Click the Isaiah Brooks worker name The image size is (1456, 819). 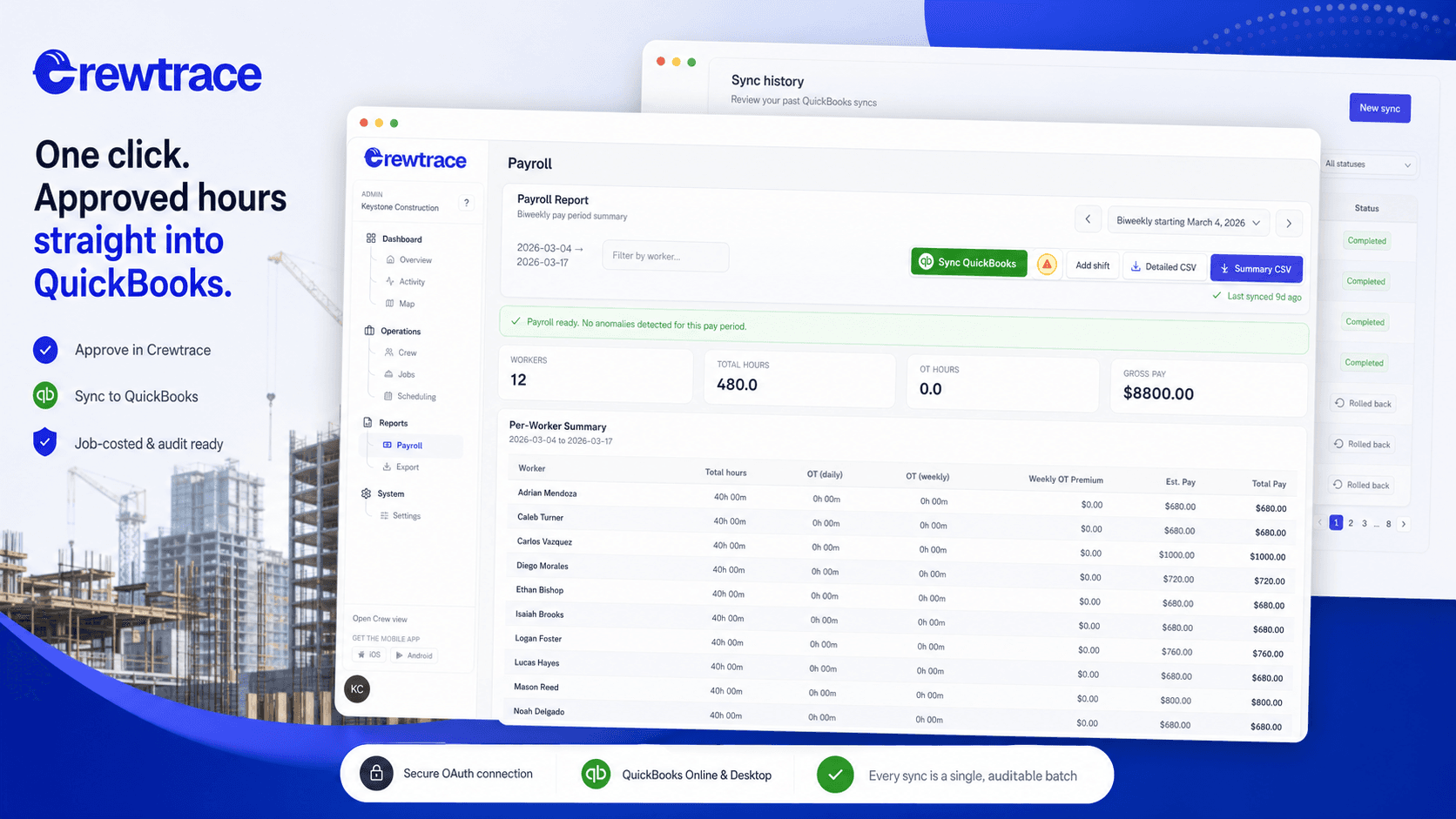click(539, 614)
